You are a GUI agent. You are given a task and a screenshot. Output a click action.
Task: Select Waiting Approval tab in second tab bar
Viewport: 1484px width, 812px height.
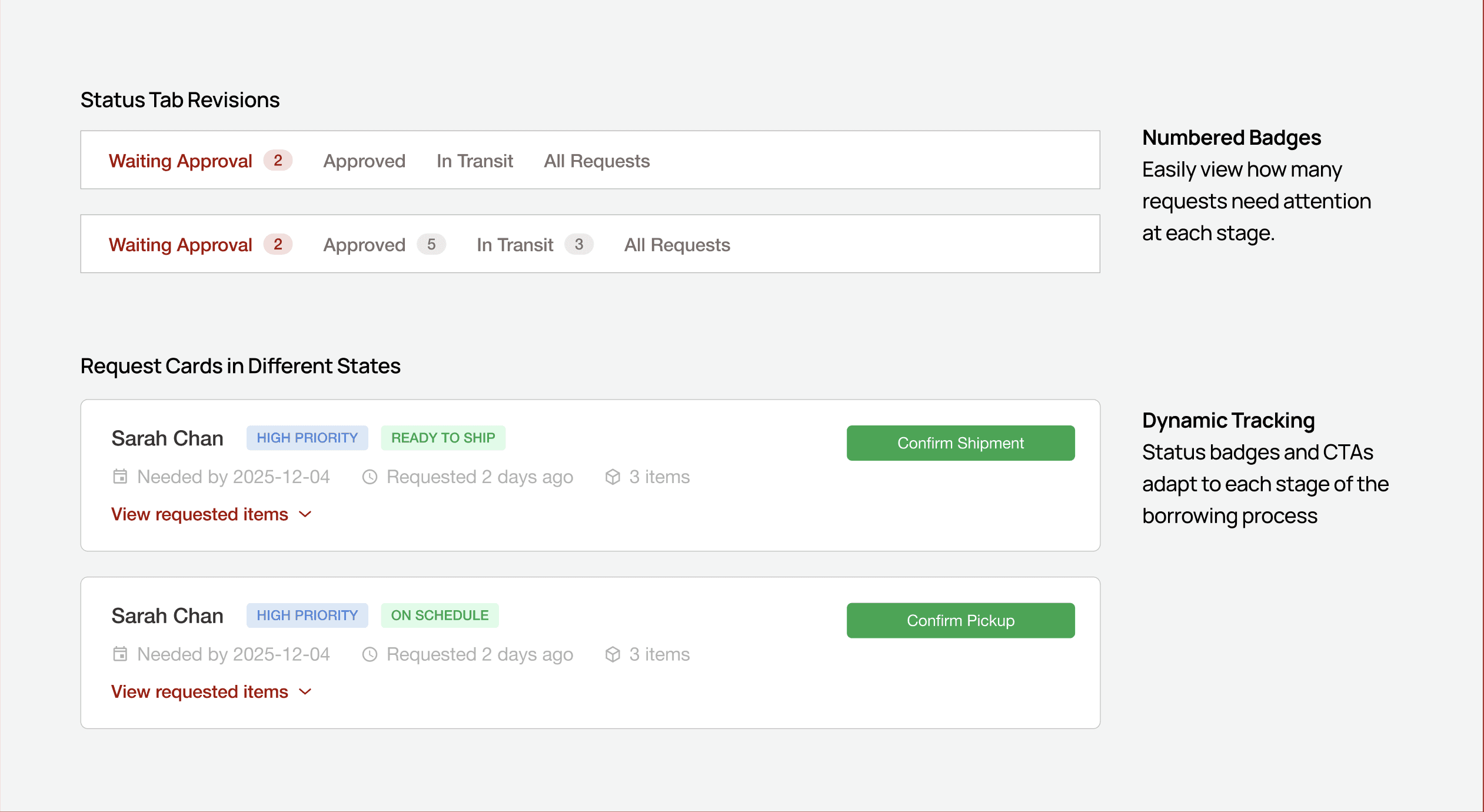(x=181, y=245)
